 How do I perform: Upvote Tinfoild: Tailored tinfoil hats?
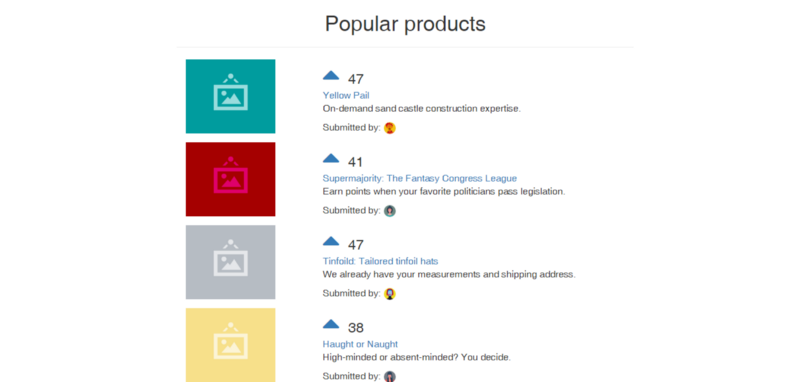coord(331,241)
